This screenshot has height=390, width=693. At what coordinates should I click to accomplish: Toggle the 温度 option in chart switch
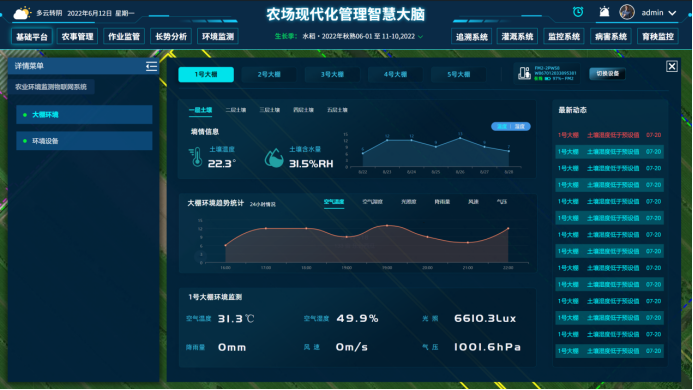click(x=502, y=126)
